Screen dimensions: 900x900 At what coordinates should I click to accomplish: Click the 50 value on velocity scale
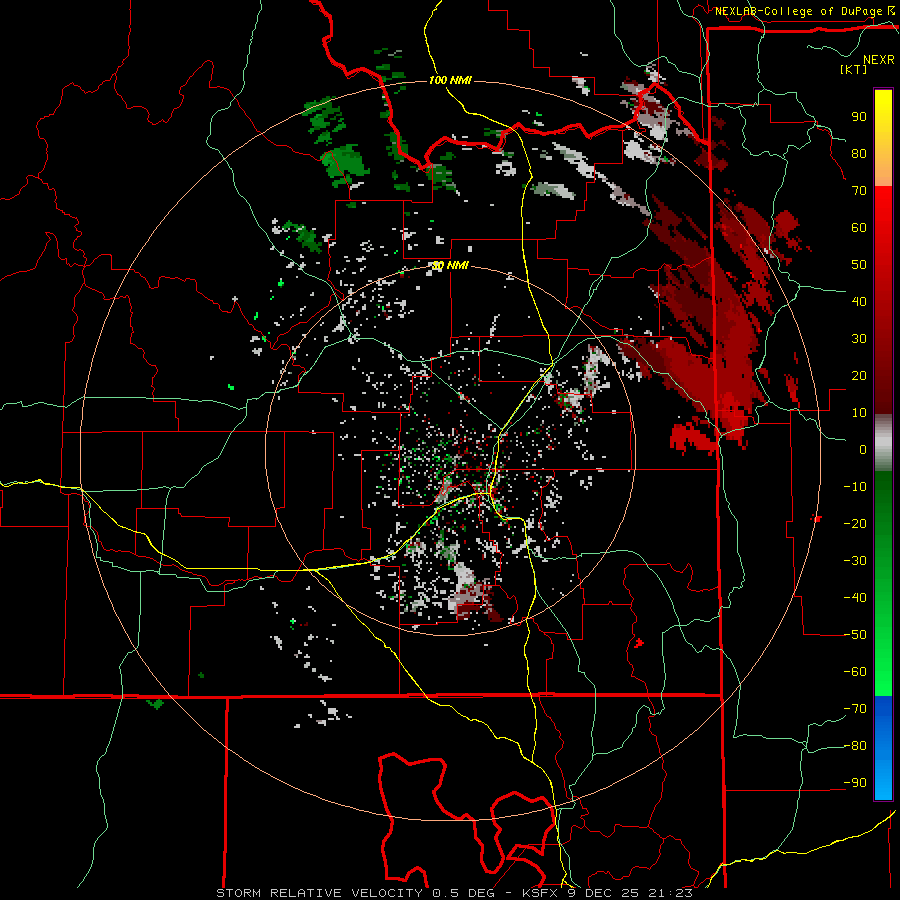coord(859,265)
